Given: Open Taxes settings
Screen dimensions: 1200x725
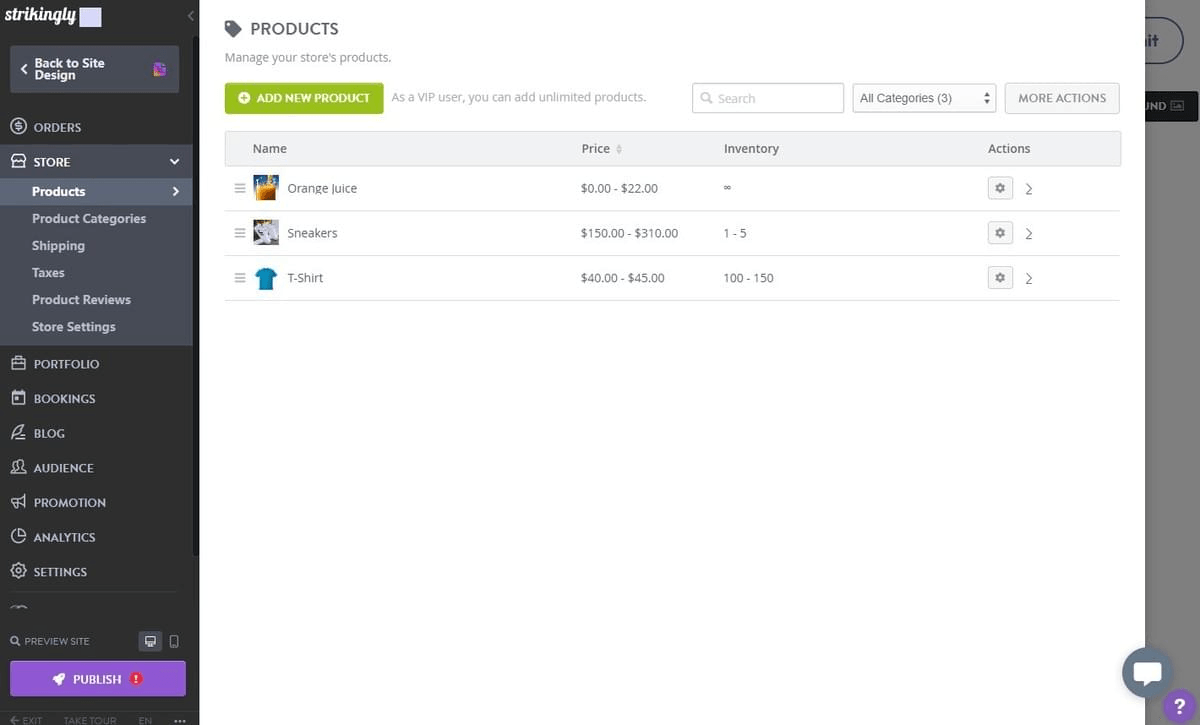Looking at the screenshot, I should [x=48, y=272].
